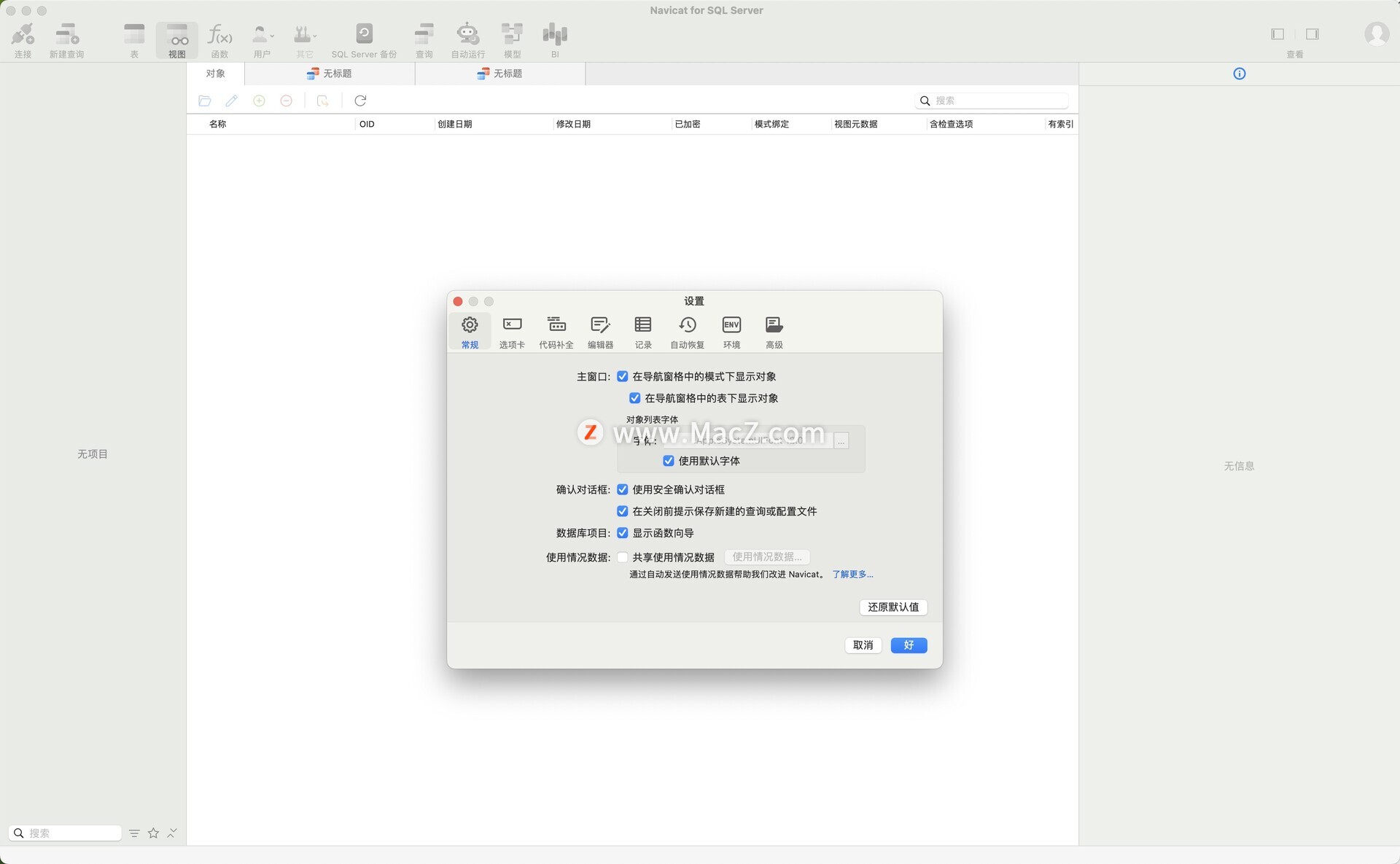Open the Query (查询) toolbar icon
Viewport: 1400px width, 864px height.
tap(424, 40)
